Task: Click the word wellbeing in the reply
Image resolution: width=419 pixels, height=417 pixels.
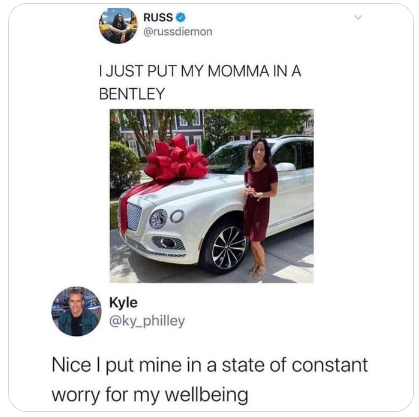Action: pos(207,395)
